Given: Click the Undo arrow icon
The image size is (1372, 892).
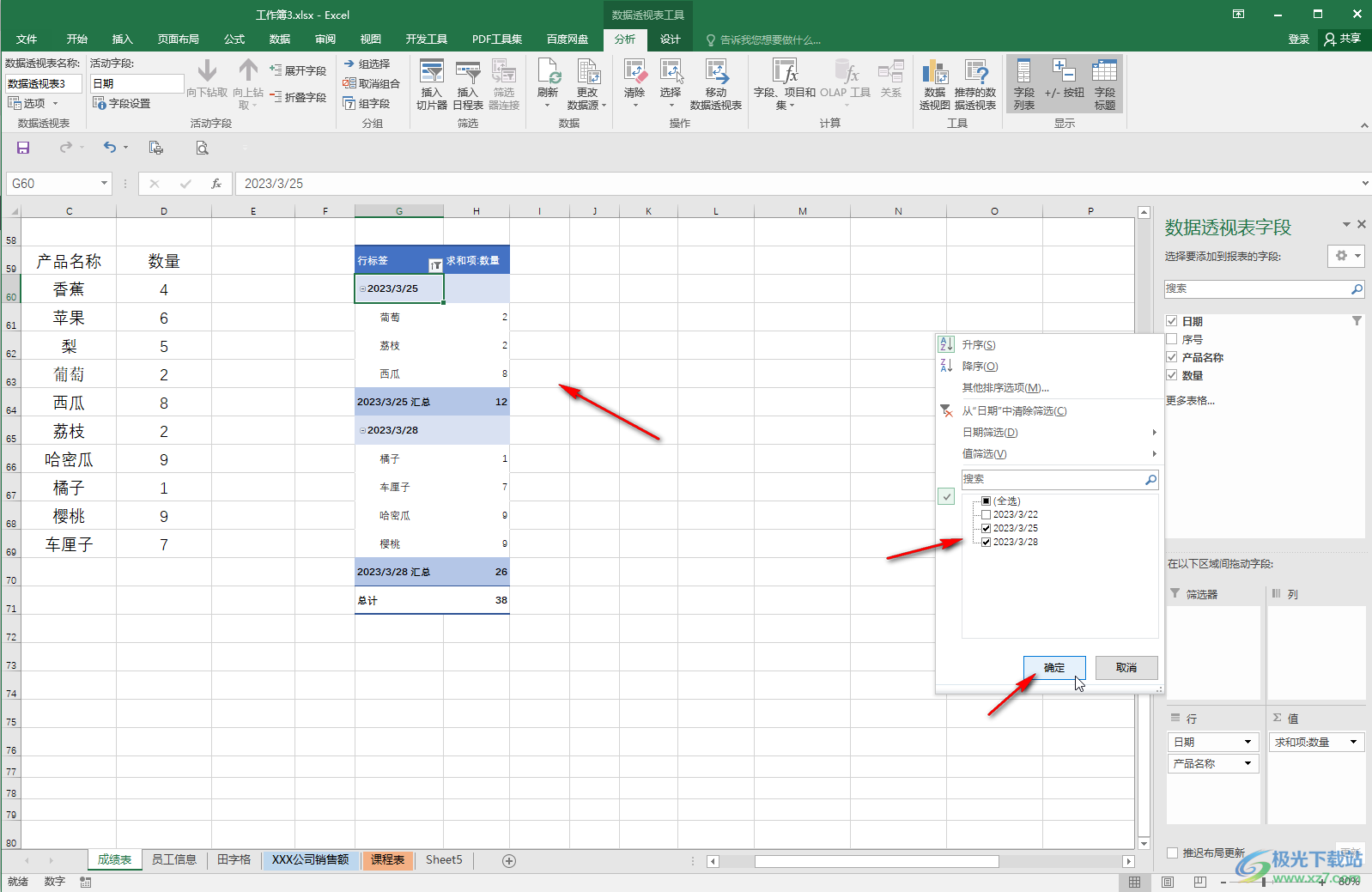Looking at the screenshot, I should pos(109,148).
